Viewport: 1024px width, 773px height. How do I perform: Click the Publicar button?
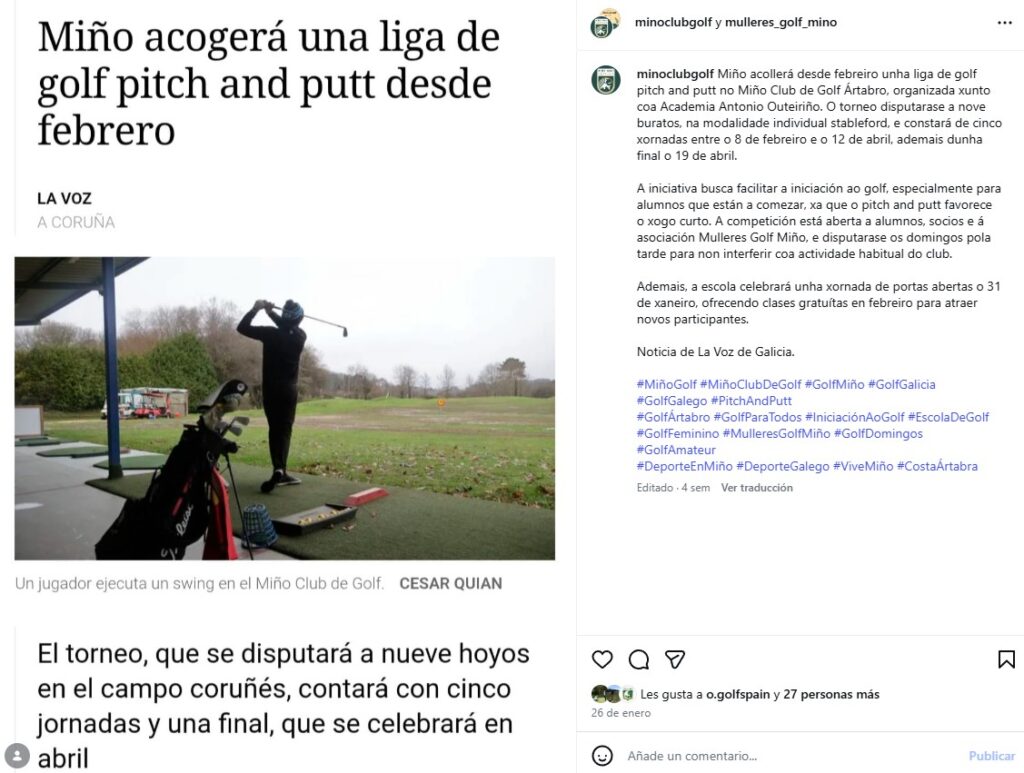pyautogui.click(x=991, y=756)
